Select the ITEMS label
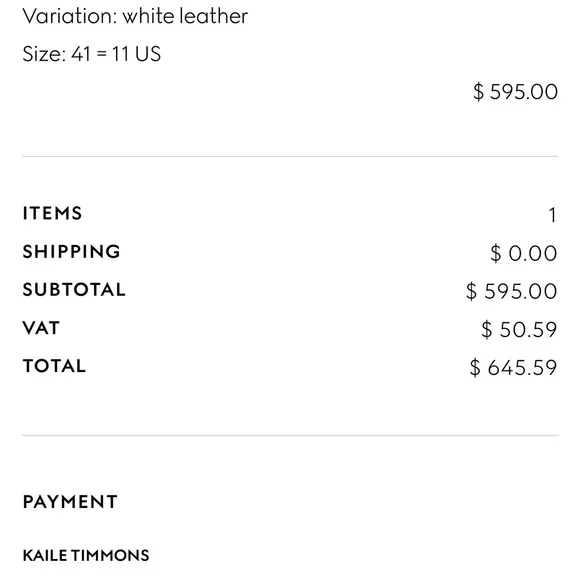The width and height of the screenshot is (580, 580). (x=52, y=213)
